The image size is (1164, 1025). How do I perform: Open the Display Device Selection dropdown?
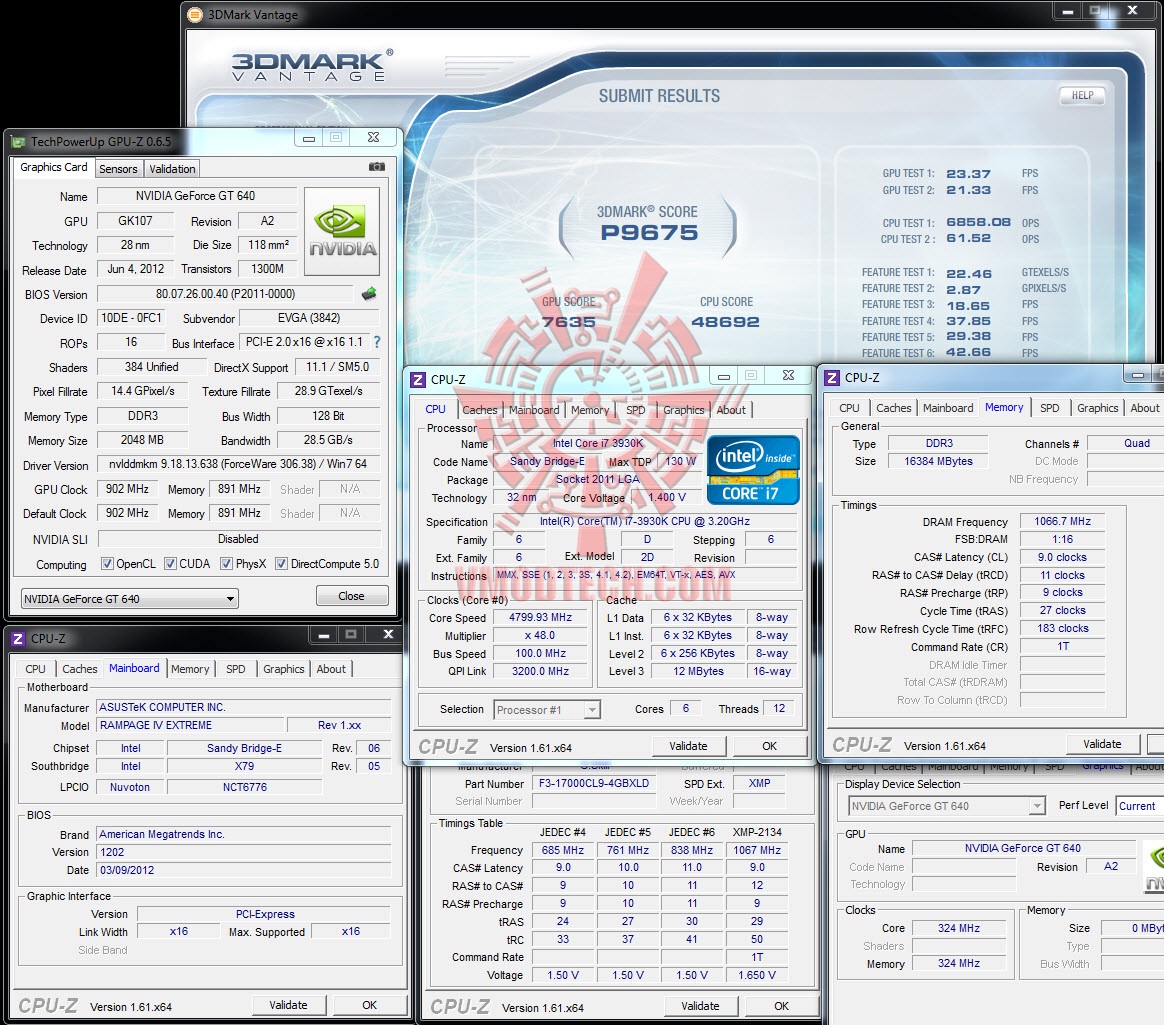click(946, 806)
